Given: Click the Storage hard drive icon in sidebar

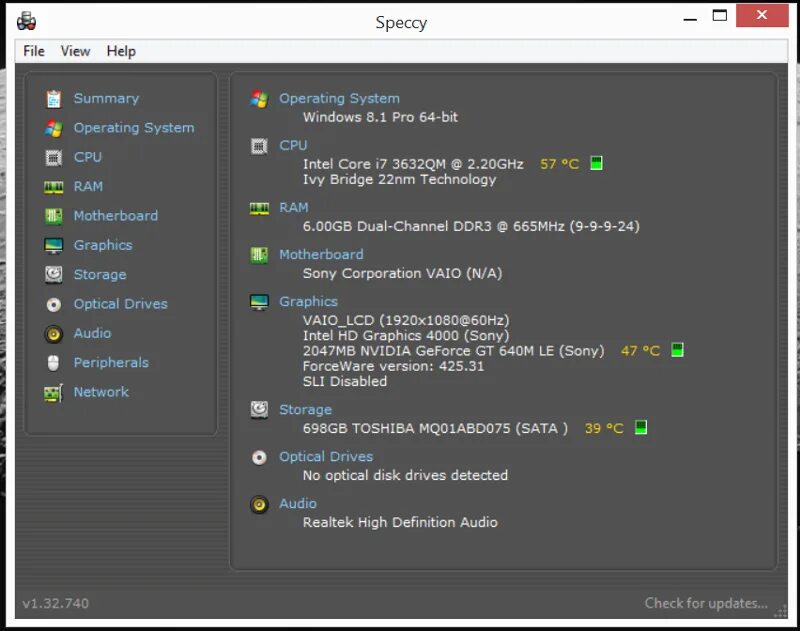Looking at the screenshot, I should pos(54,275).
